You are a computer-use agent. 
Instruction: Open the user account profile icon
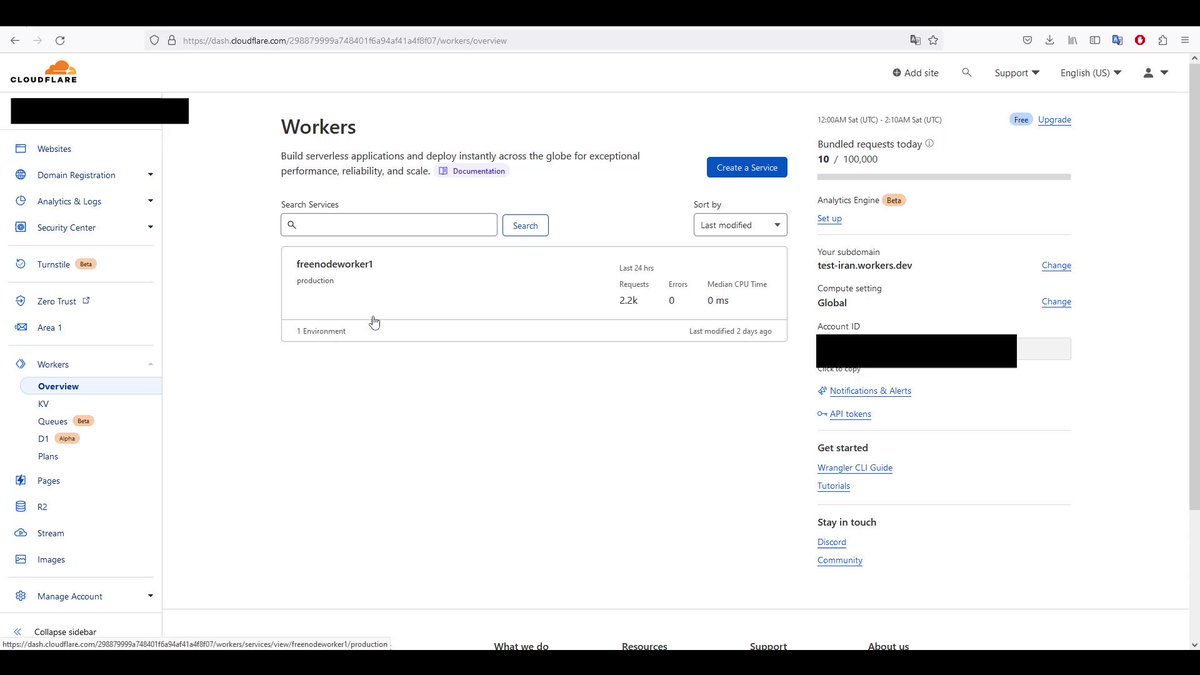[x=1148, y=73]
